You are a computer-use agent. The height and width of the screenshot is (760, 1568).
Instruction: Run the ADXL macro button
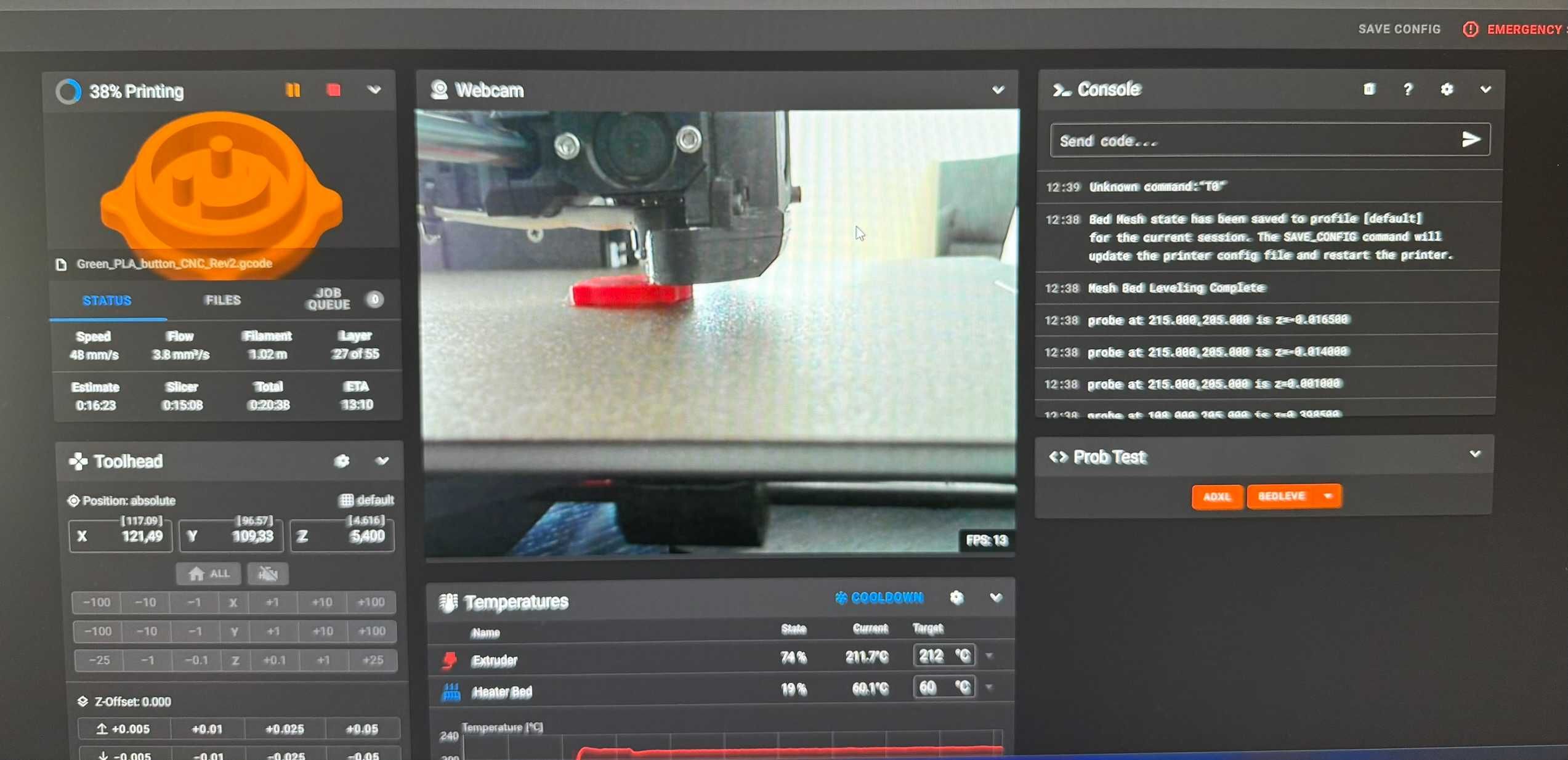click(1218, 496)
